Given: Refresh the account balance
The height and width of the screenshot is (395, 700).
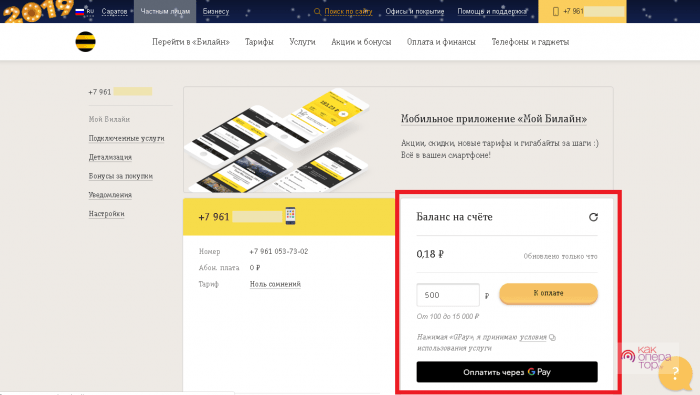Looking at the screenshot, I should coord(593,217).
